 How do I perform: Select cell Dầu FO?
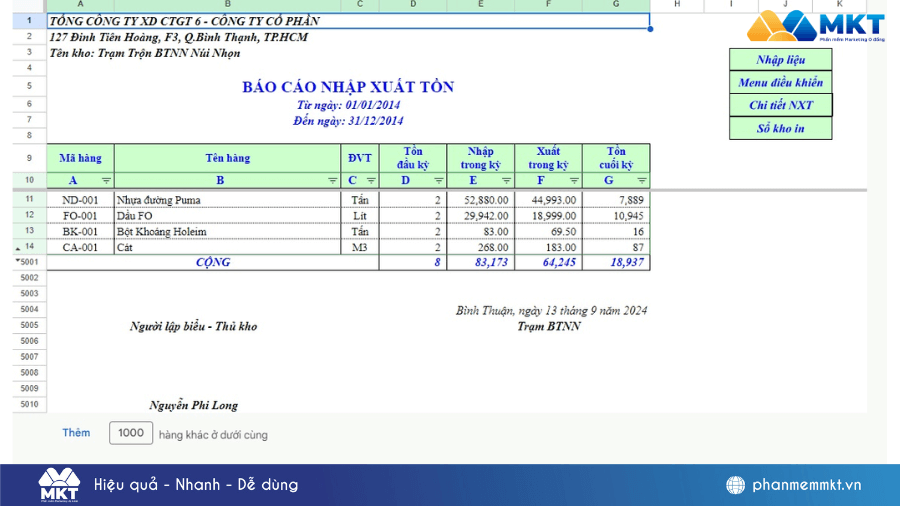click(x=227, y=216)
